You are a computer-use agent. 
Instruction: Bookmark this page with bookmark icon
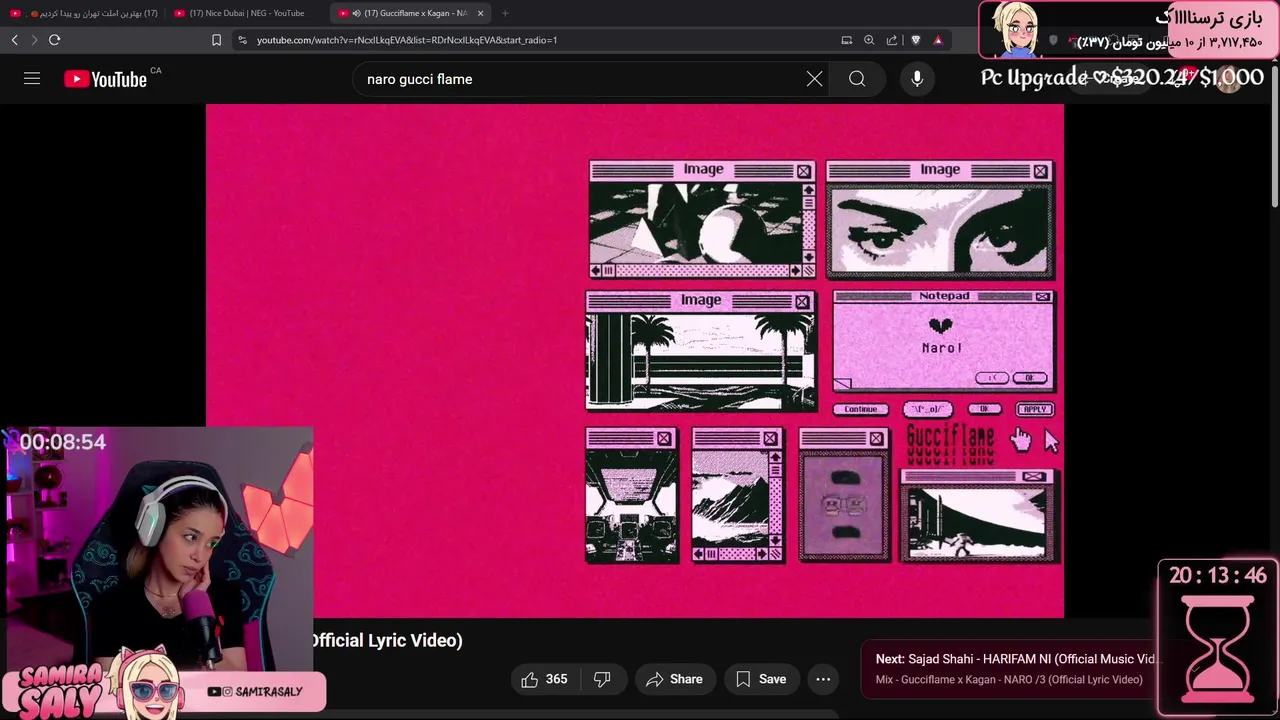[x=216, y=40]
